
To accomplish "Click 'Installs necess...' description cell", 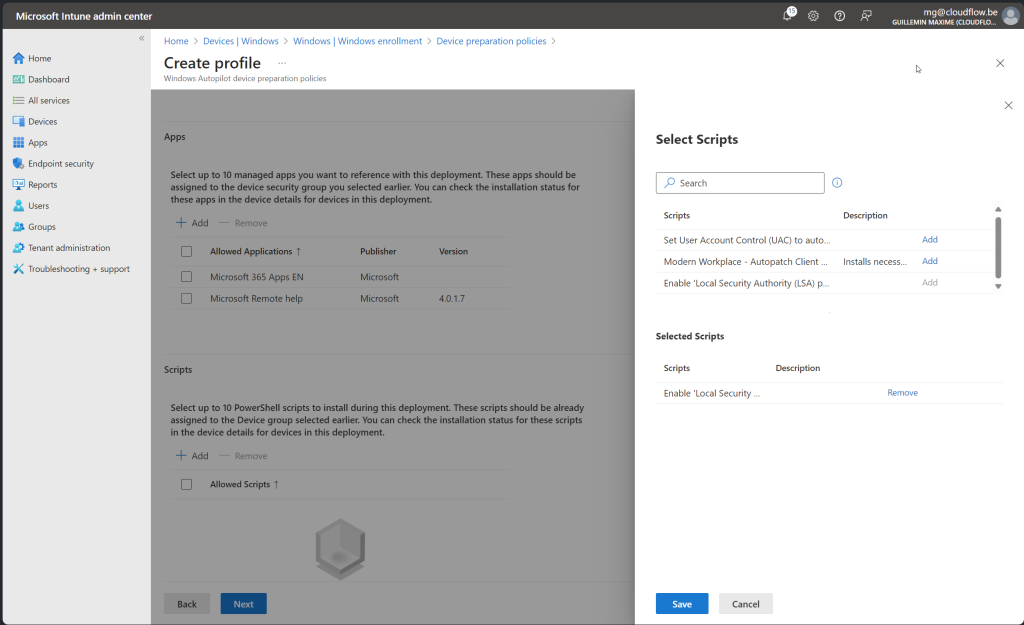I will click(874, 262).
